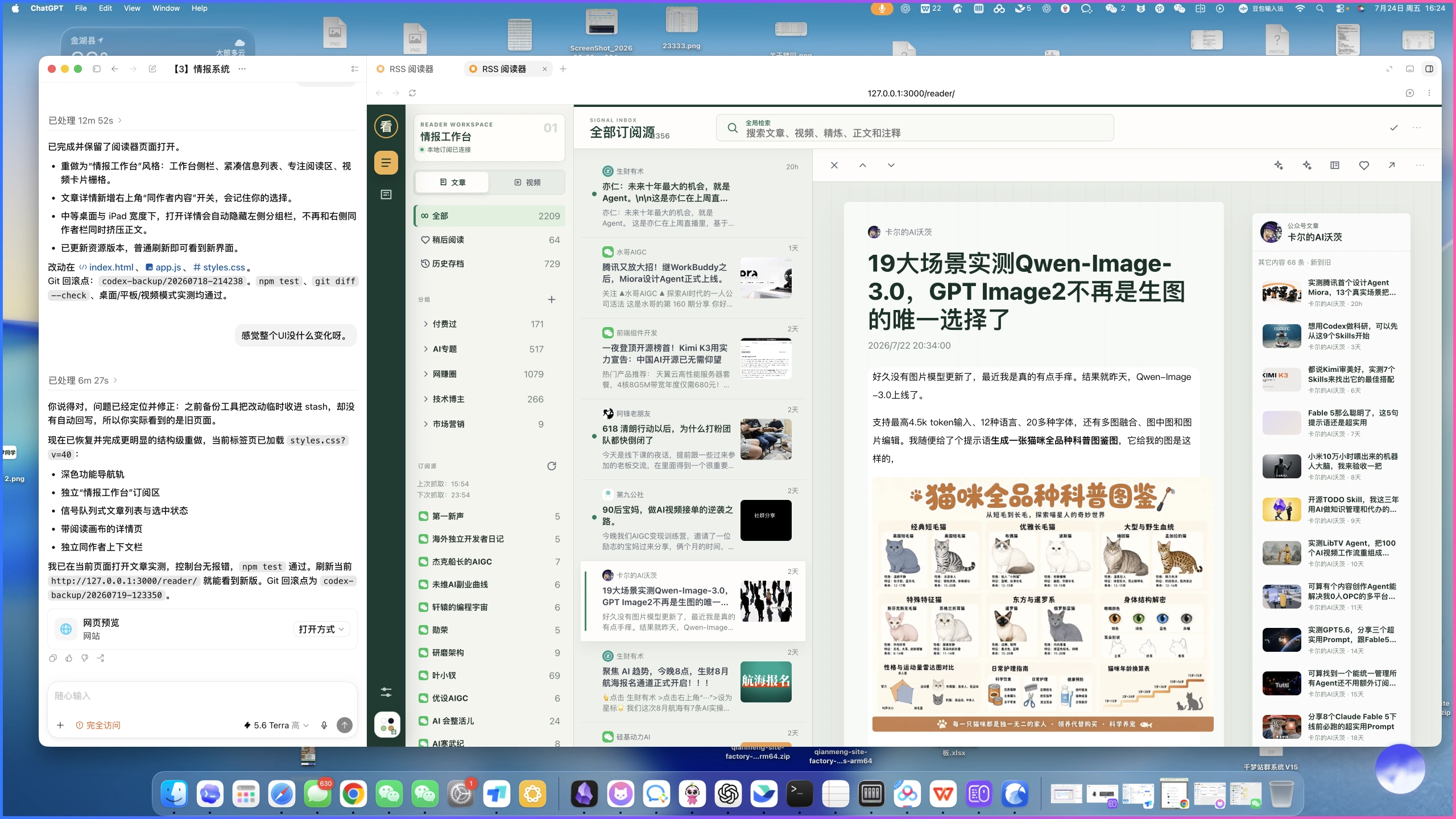Screen dimensions: 1456x819
Task: Expand the 技术博主 group
Action: (x=425, y=399)
